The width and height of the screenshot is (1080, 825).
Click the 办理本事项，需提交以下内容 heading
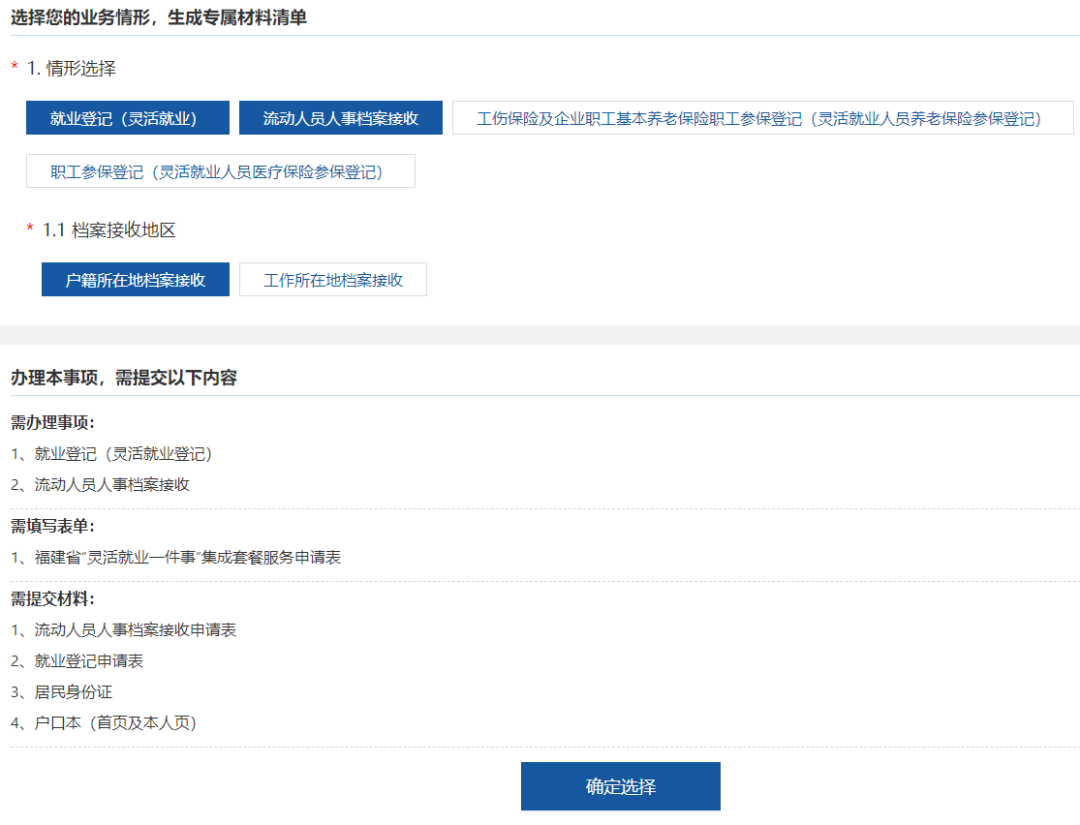pos(124,377)
